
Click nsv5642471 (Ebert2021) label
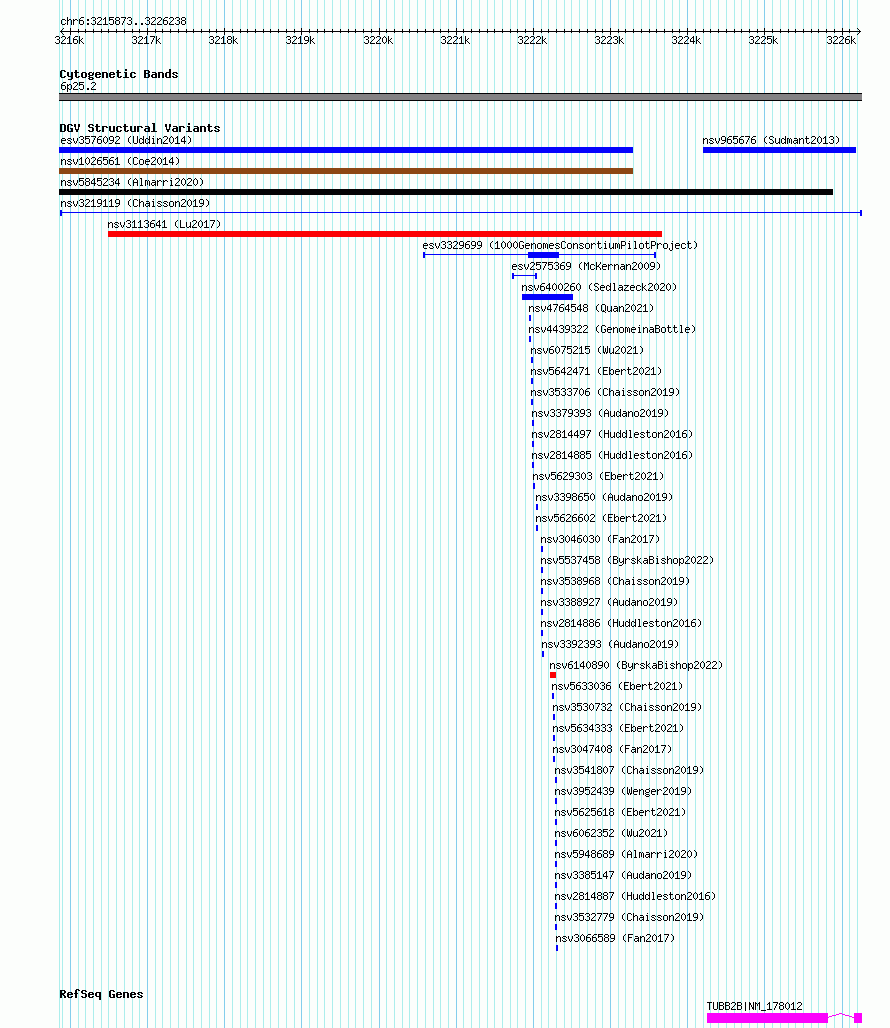596,371
